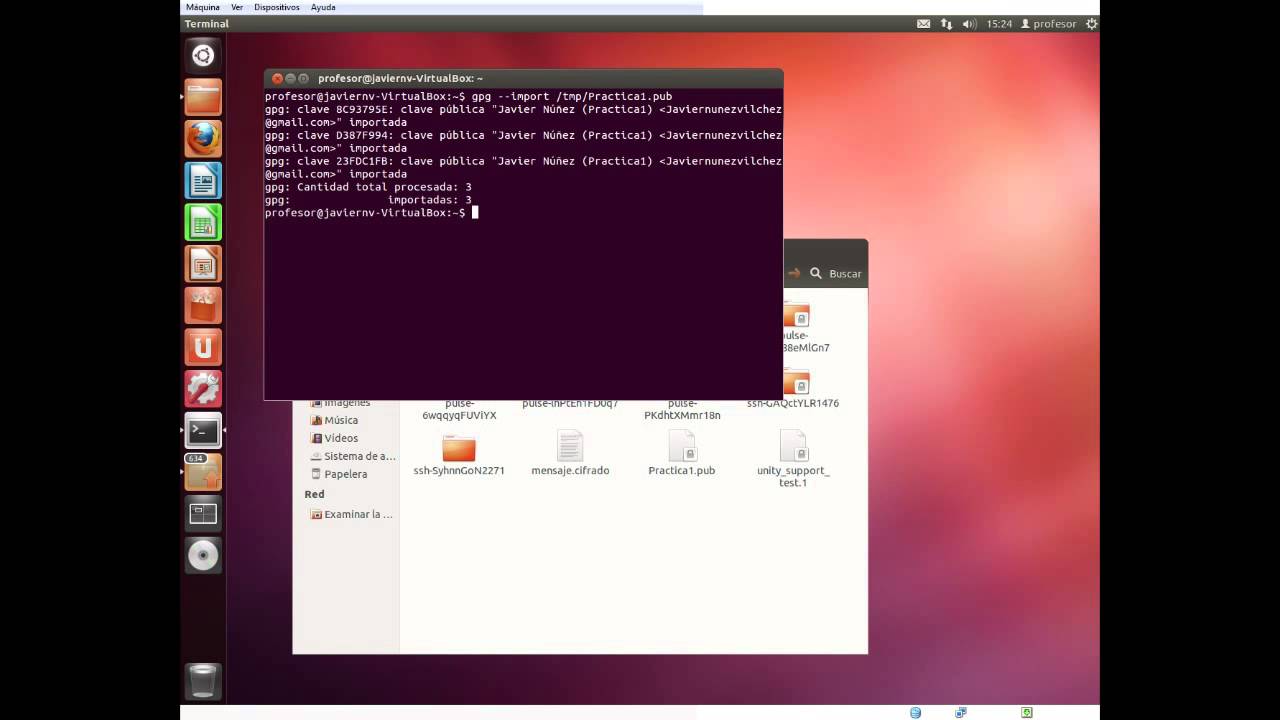Click the pulse-PKdhtXMmr18n folder label
1280x720 pixels.
[x=682, y=409]
